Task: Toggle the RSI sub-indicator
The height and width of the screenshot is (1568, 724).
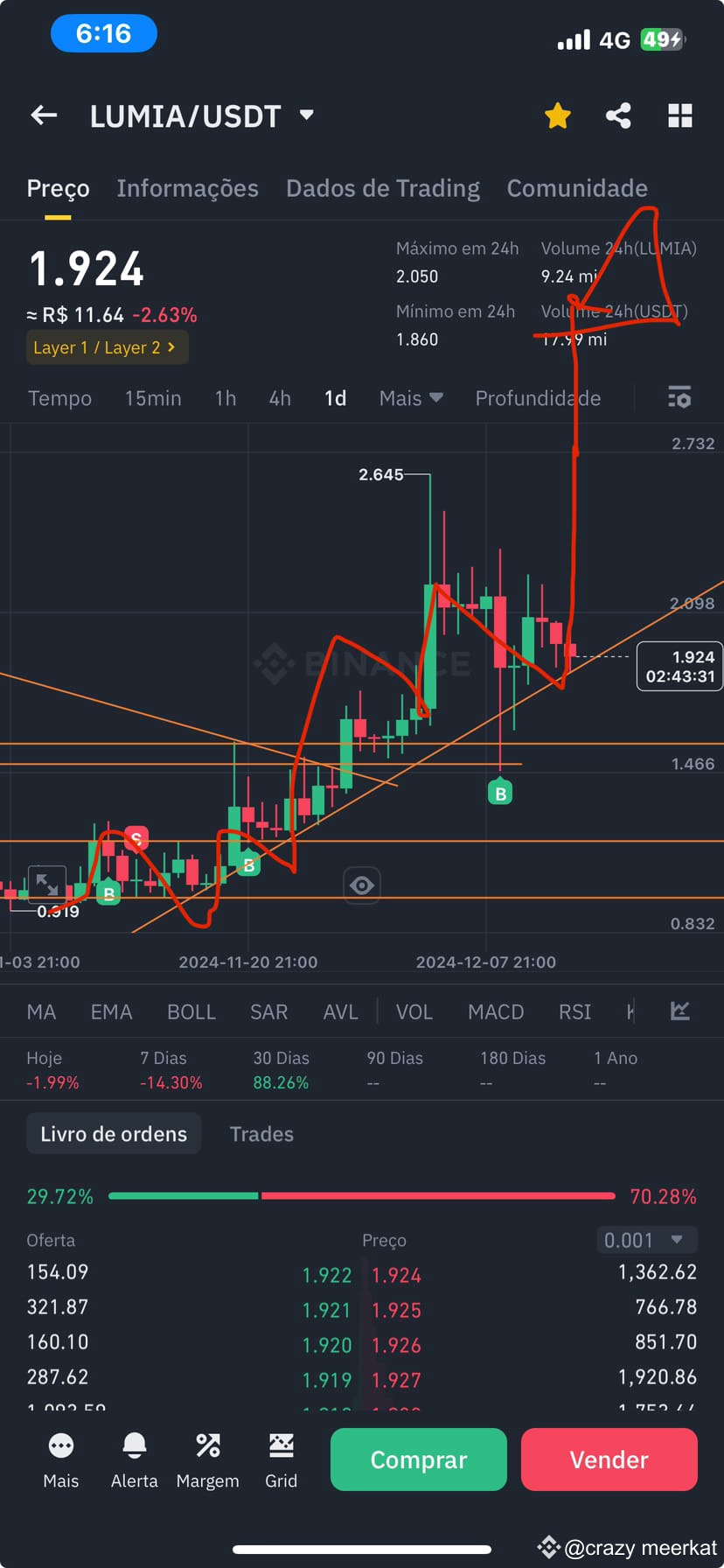Action: [574, 1011]
